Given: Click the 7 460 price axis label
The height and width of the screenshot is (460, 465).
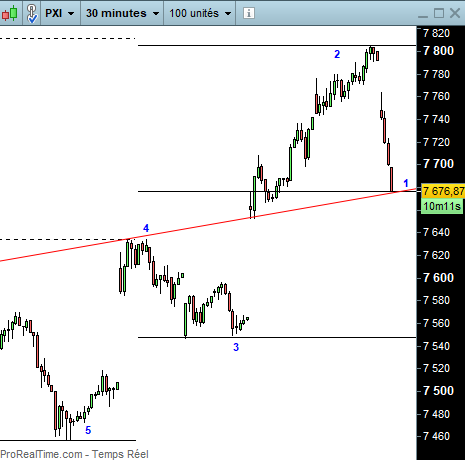Looking at the screenshot, I should pyautogui.click(x=436, y=436).
